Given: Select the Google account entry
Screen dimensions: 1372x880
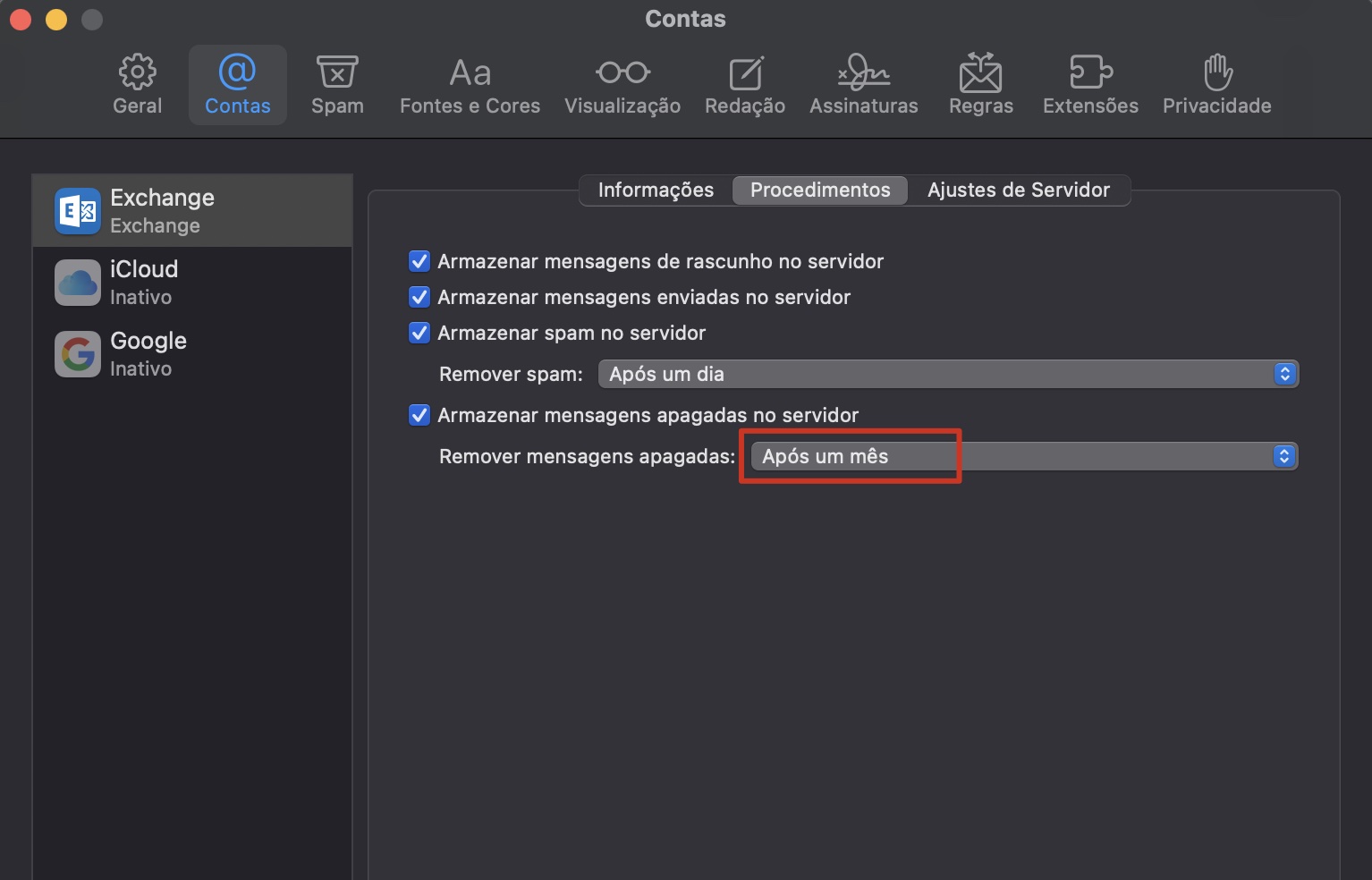Looking at the screenshot, I should (192, 352).
